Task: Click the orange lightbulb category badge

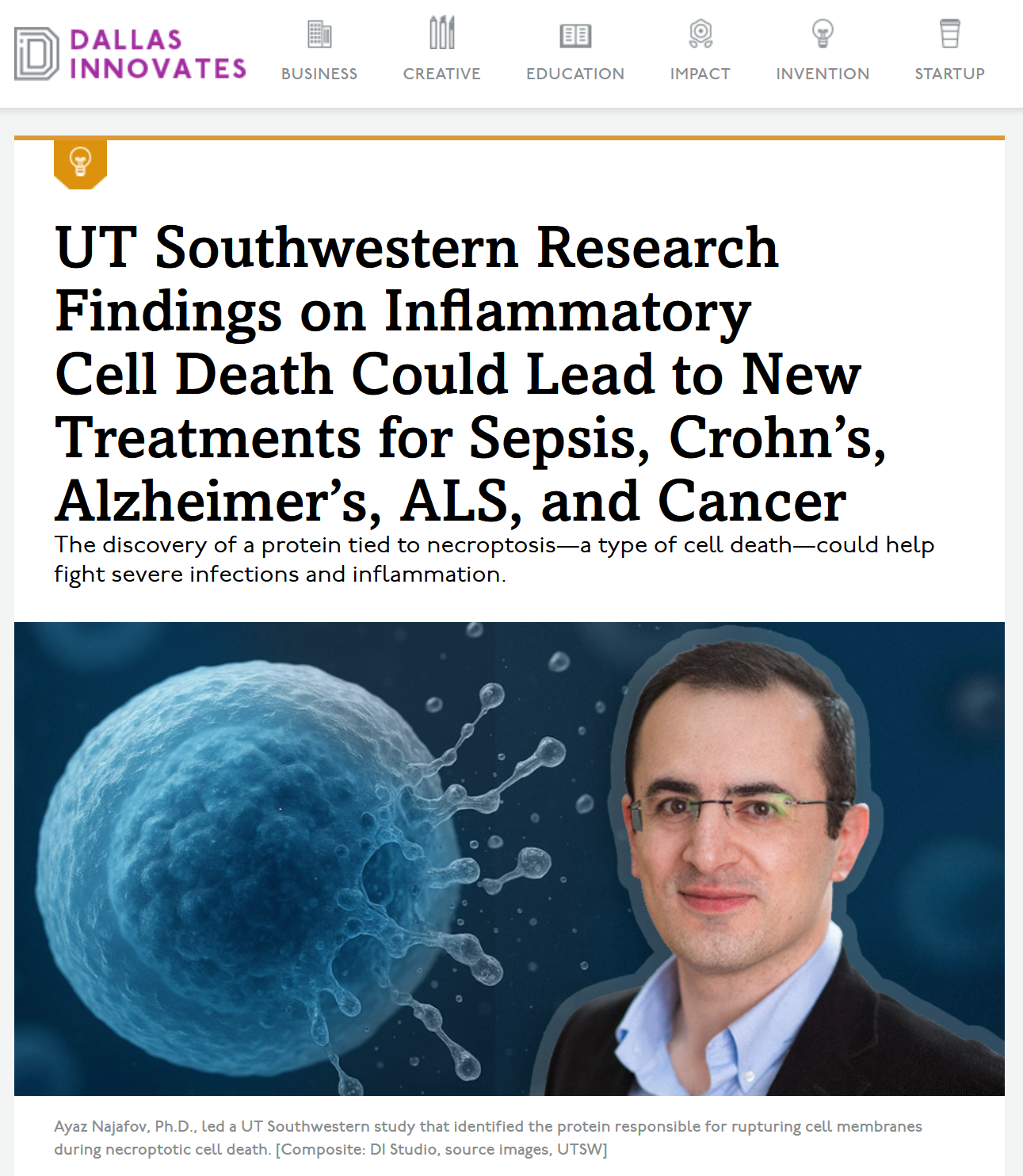Action: 80,163
